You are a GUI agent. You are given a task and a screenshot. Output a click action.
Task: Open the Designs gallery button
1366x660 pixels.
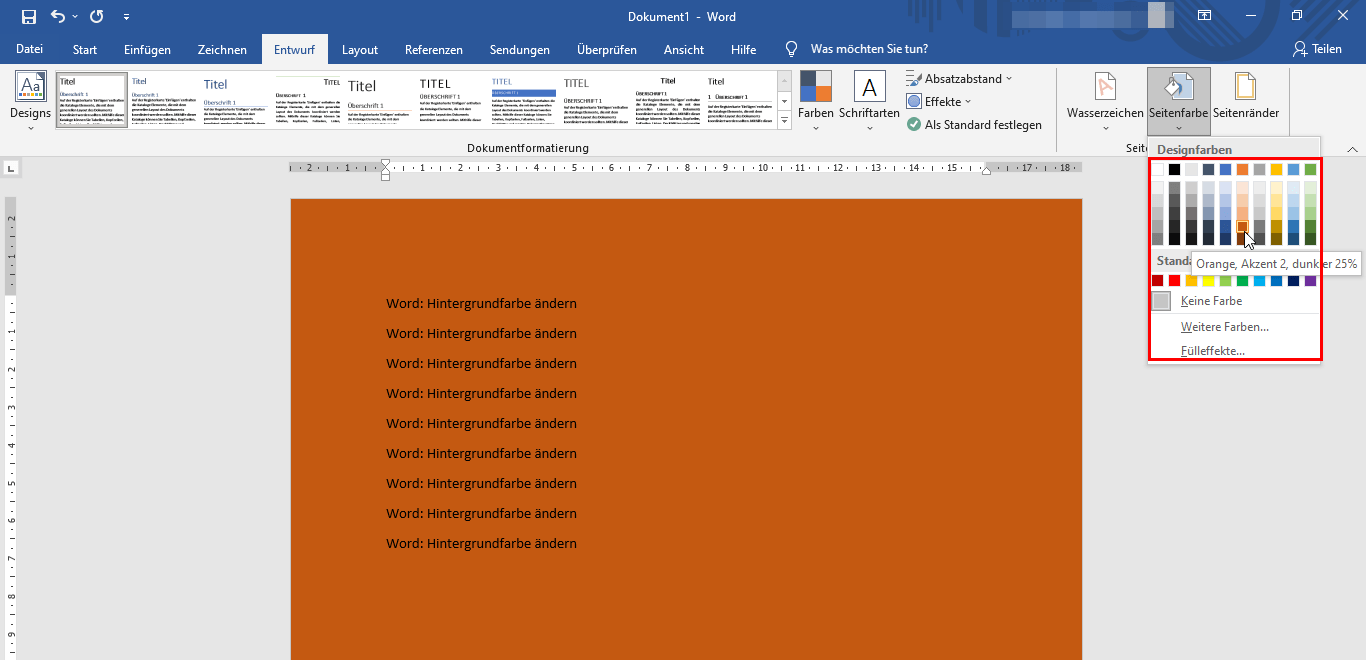click(x=30, y=100)
